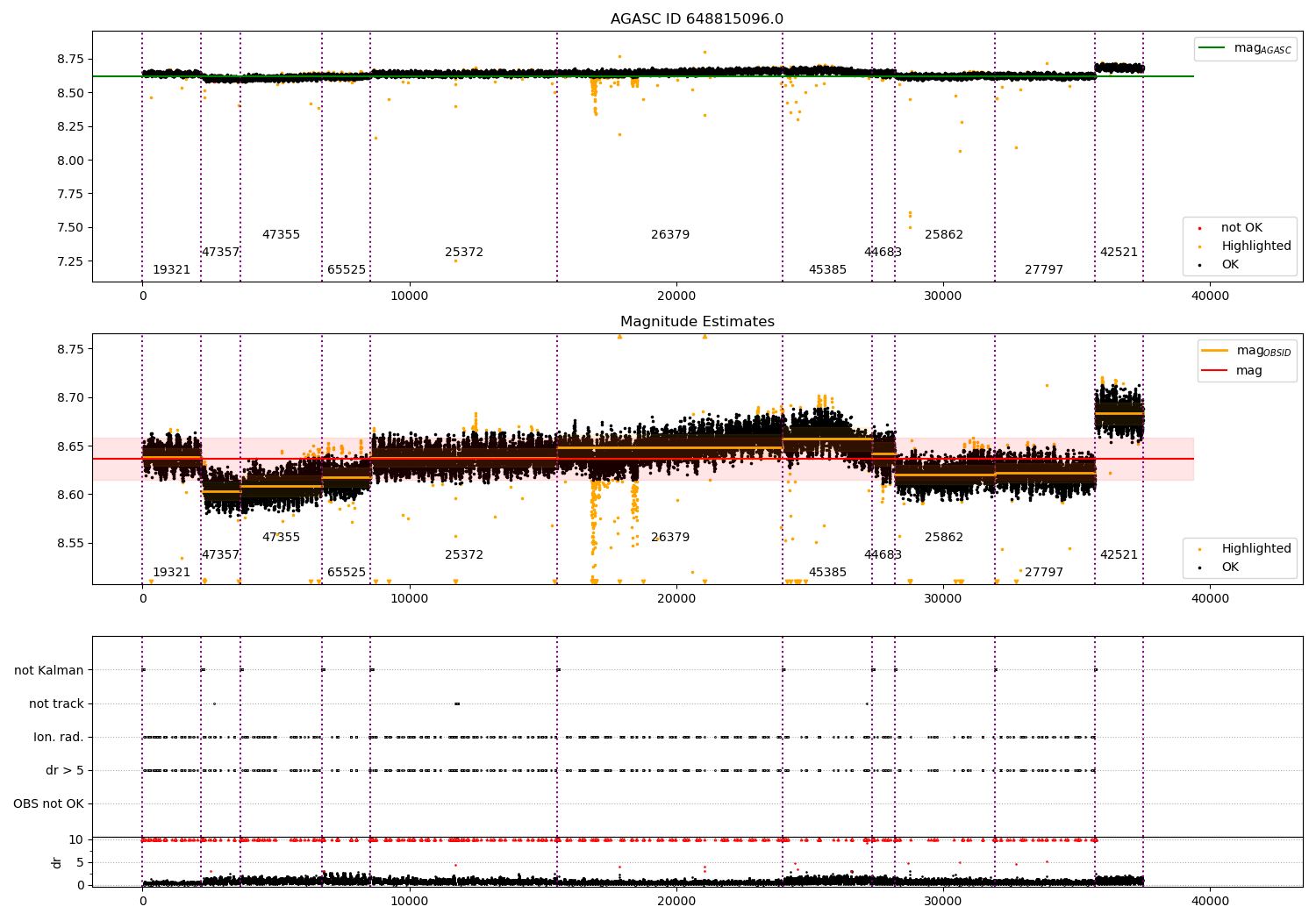Click obsid label 44683 in Magnitude Estimates panel
The image size is (1316, 921).
click(883, 555)
